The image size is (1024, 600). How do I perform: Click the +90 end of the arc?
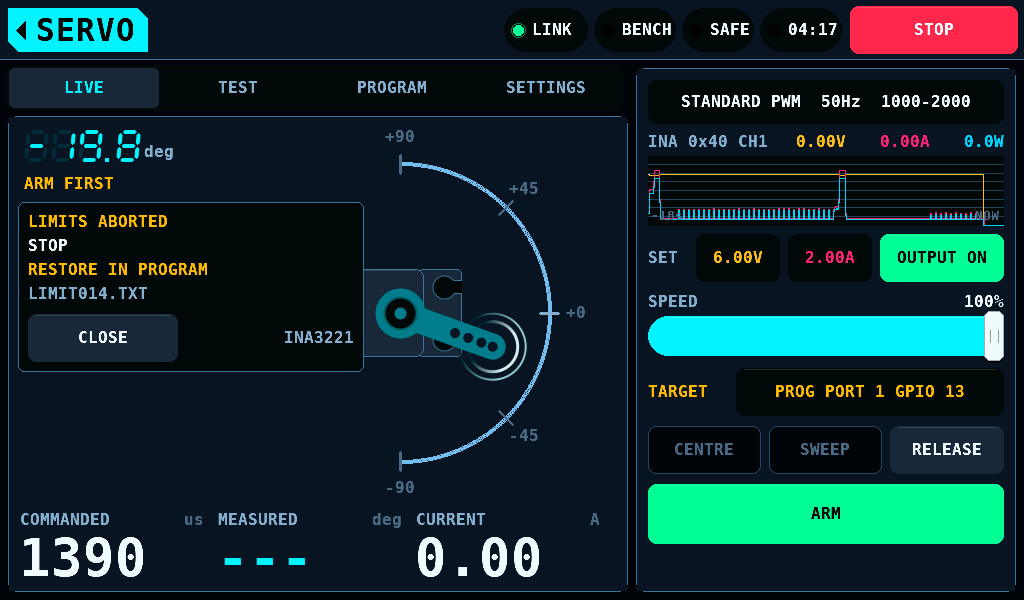tap(401, 165)
